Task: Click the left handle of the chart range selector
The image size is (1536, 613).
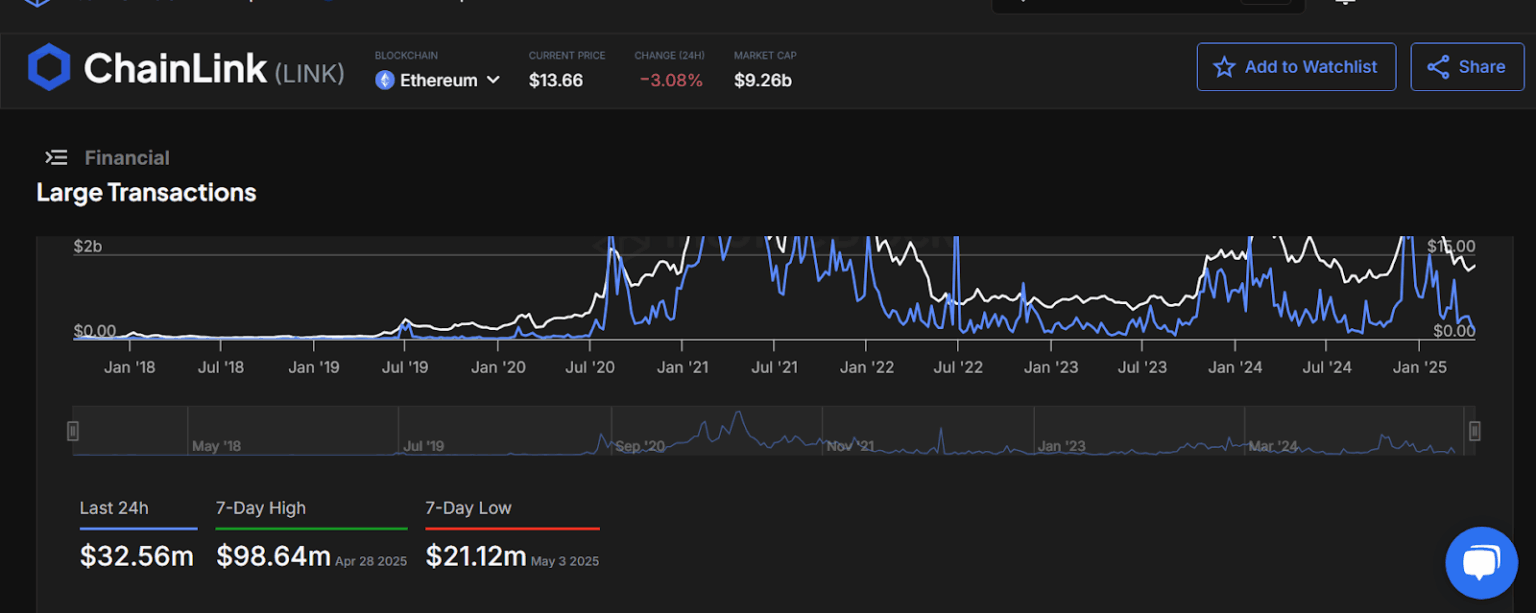Action: 73,431
